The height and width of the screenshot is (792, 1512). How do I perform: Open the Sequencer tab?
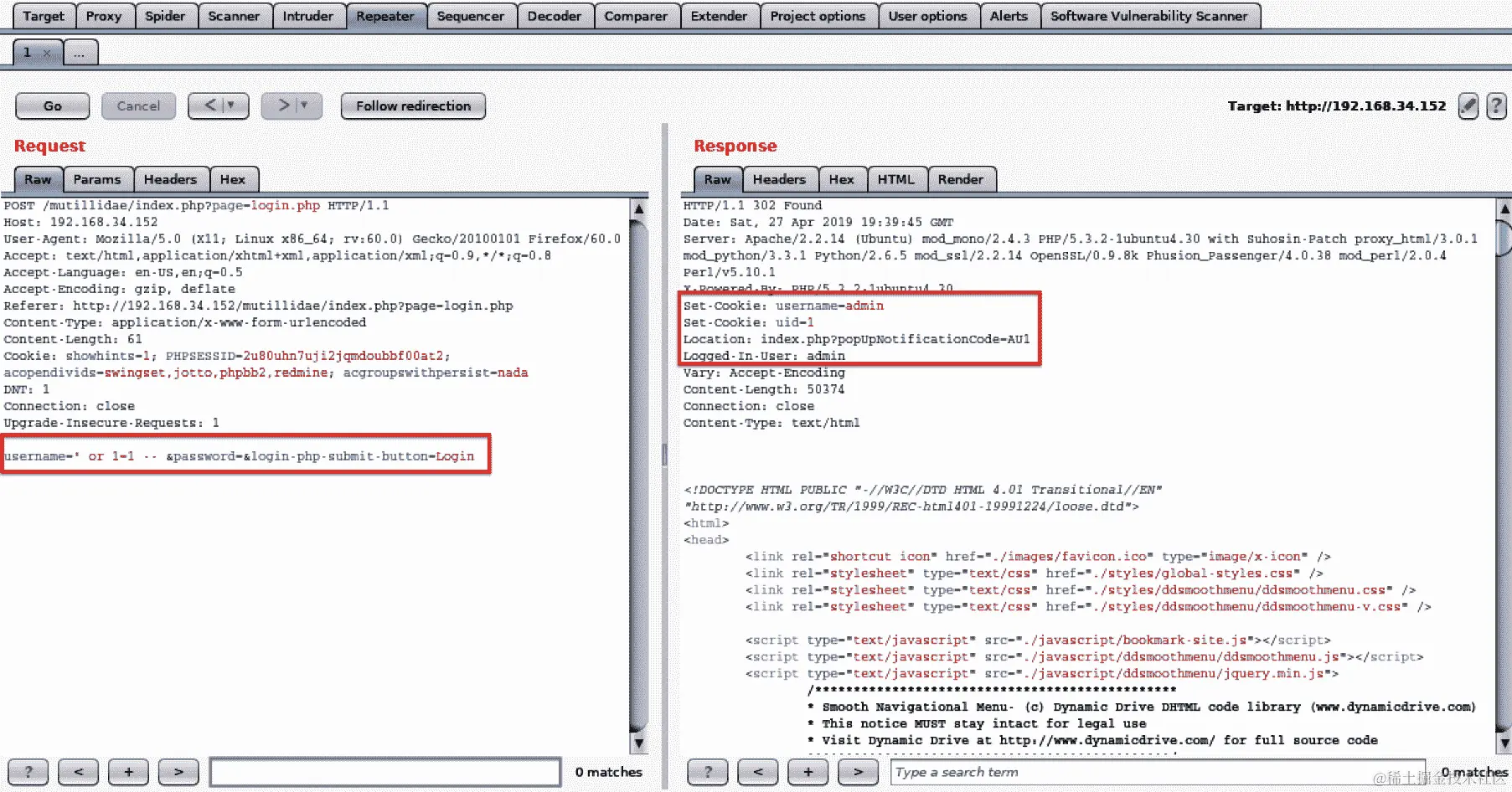point(471,16)
